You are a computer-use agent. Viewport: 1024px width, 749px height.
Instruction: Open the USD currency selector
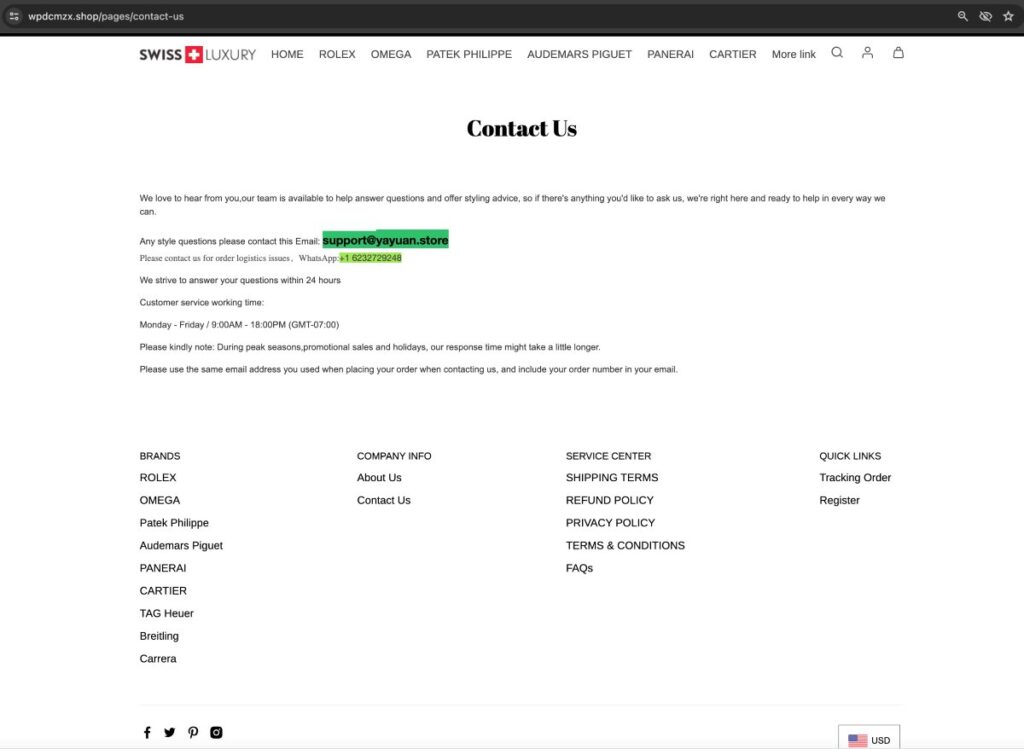pyautogui.click(x=869, y=738)
